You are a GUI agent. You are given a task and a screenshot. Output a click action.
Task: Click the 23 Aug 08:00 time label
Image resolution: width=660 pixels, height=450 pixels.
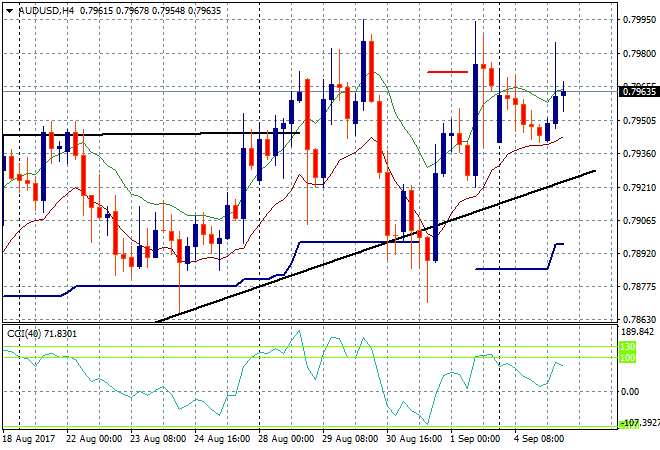tap(158, 439)
